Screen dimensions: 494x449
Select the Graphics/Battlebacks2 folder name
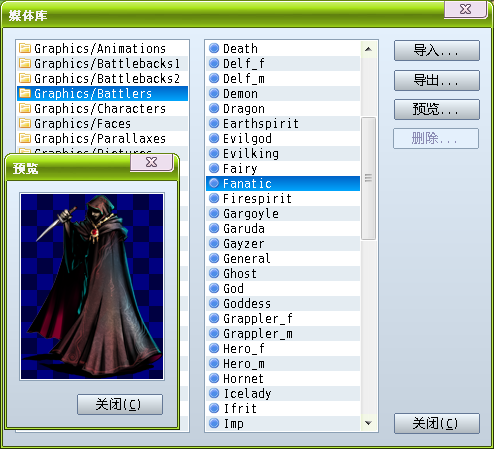[107, 79]
